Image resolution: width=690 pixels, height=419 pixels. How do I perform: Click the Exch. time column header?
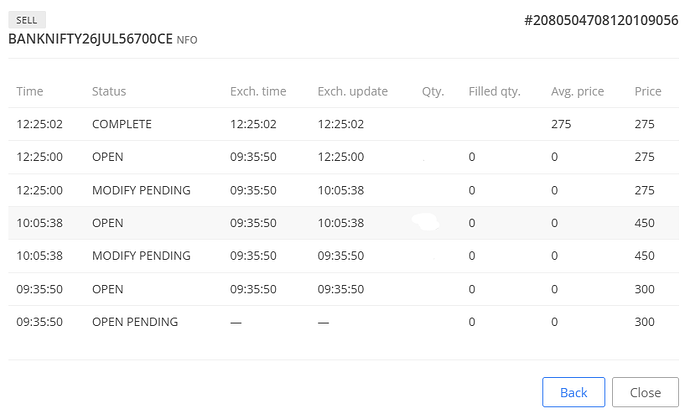258,91
